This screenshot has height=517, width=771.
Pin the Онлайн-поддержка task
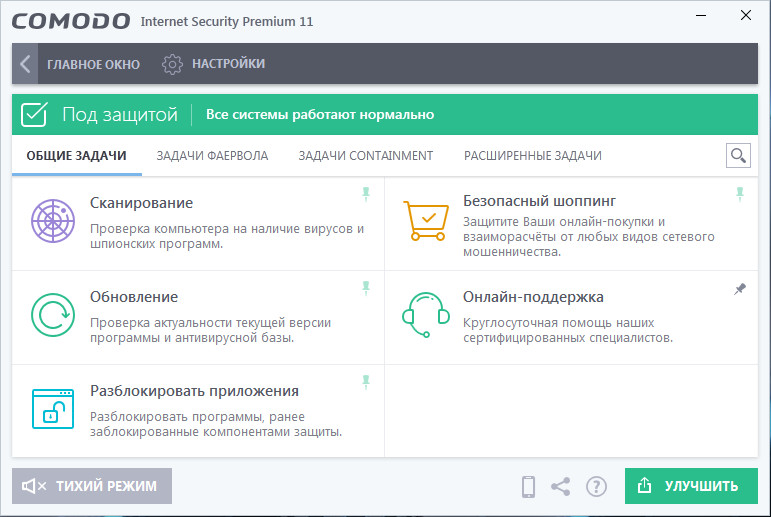click(x=740, y=289)
